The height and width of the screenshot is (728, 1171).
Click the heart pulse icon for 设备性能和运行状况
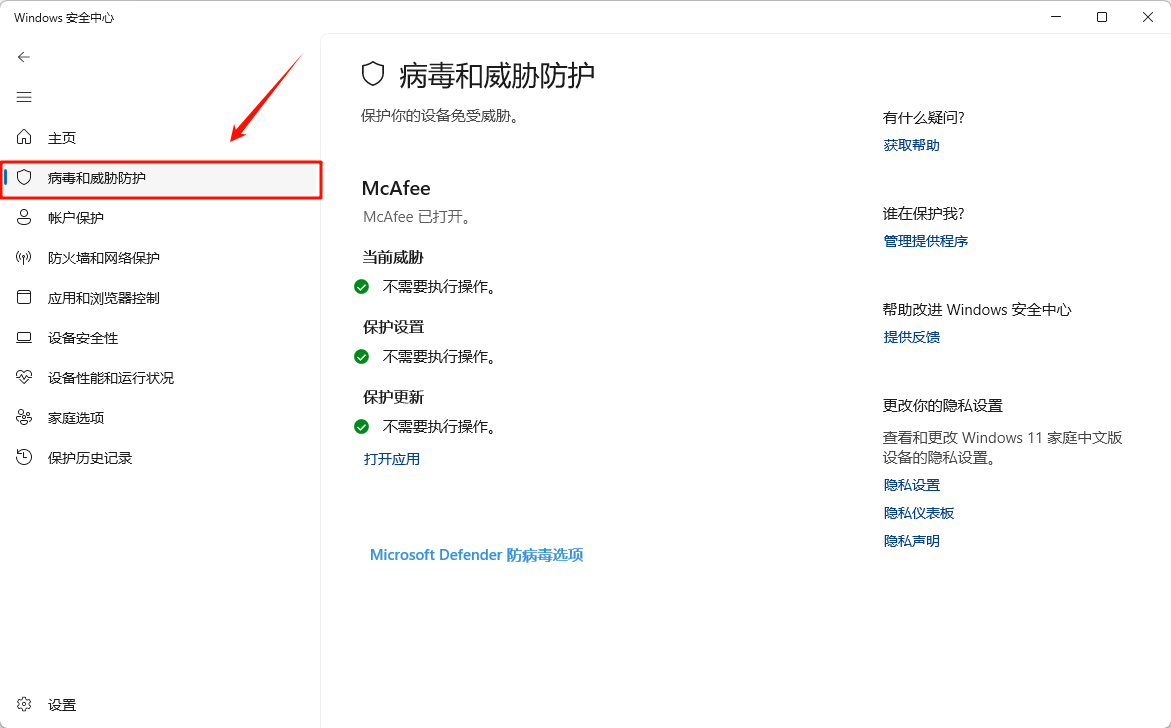pos(24,377)
